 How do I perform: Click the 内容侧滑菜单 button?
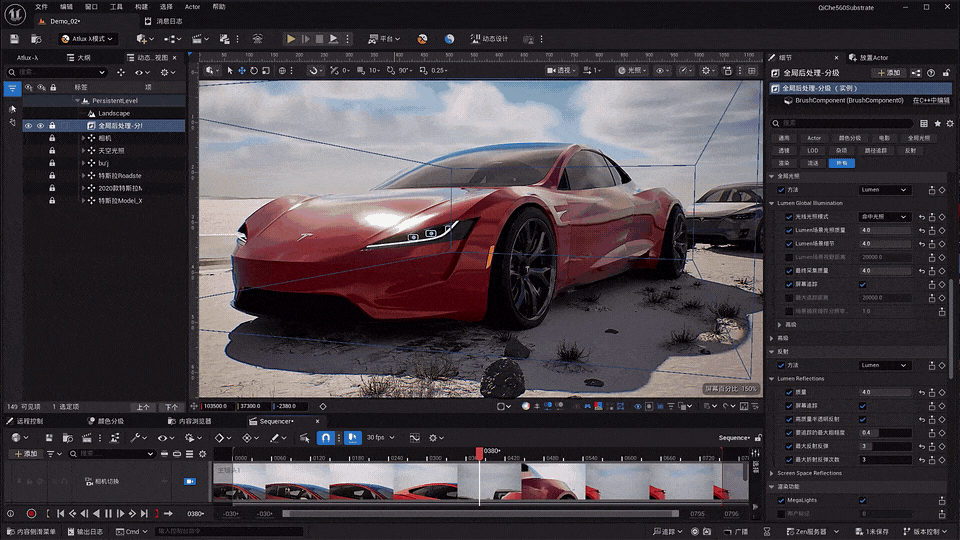click(31, 531)
